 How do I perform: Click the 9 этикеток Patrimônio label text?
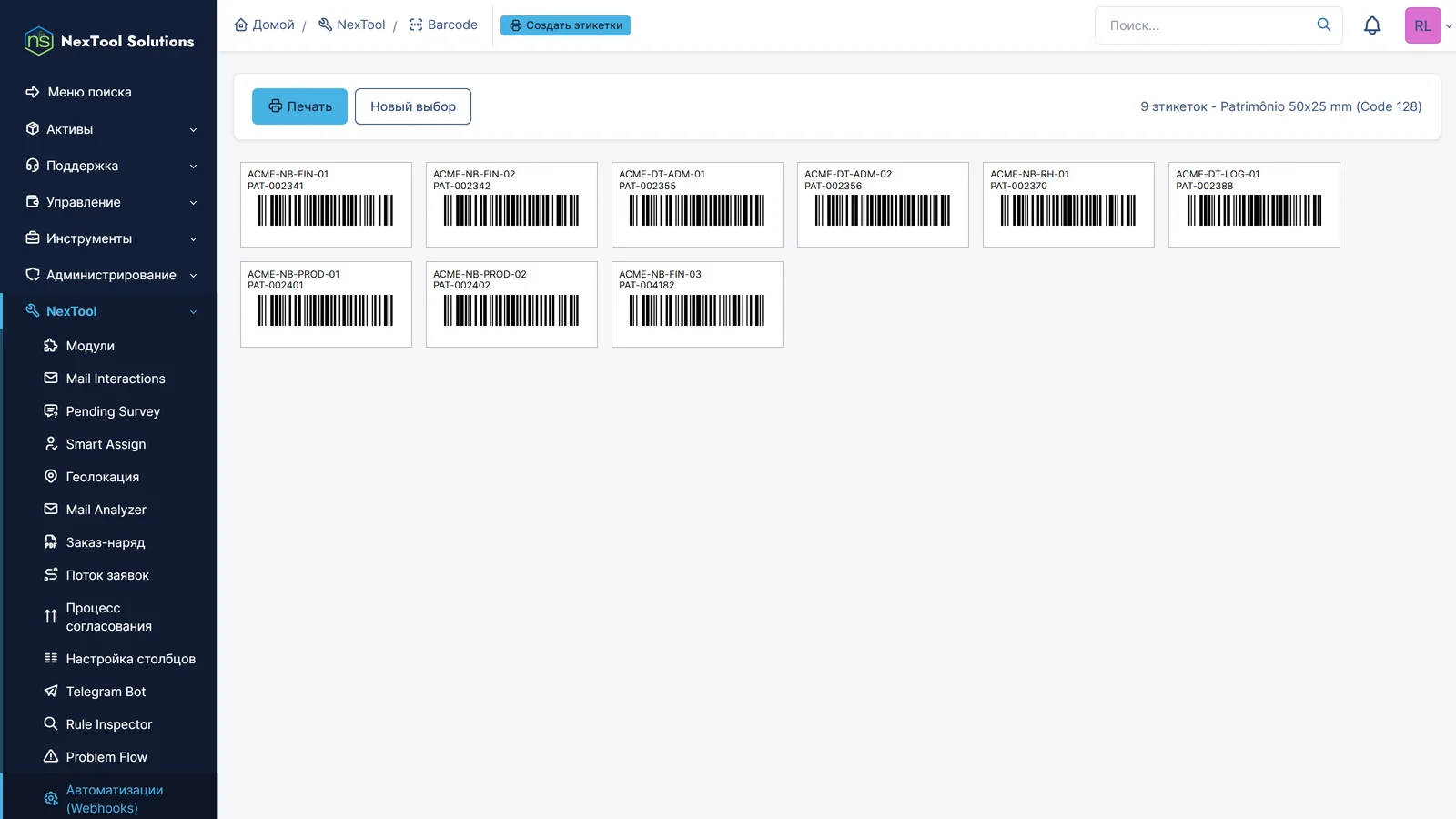click(1281, 106)
